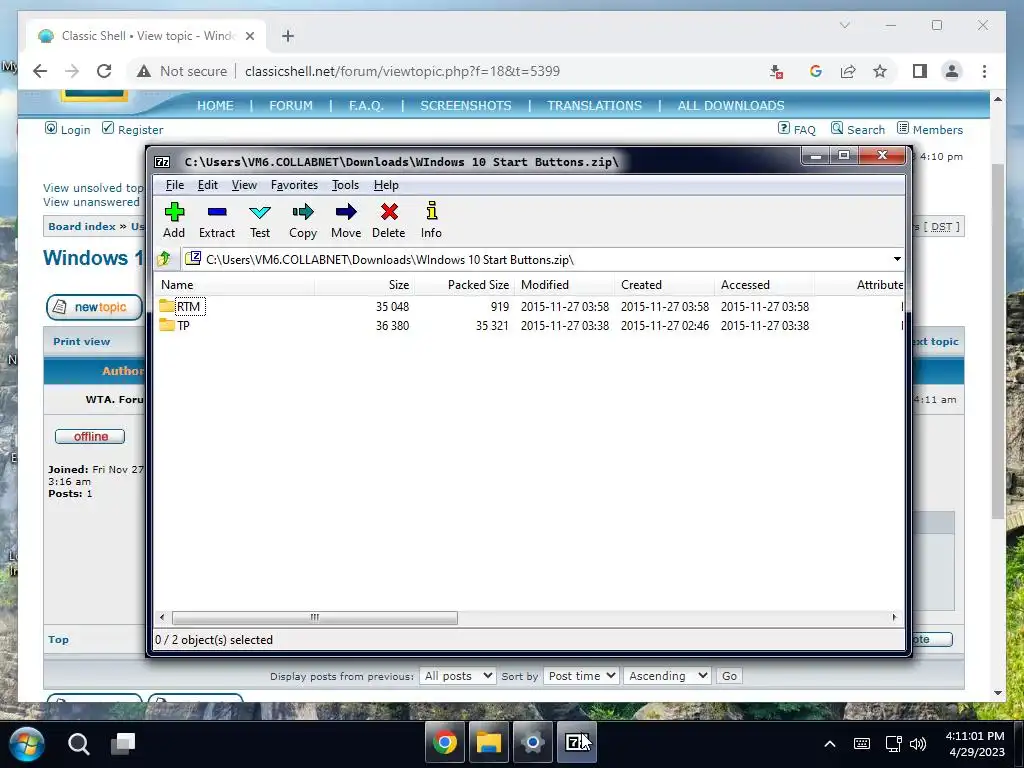This screenshot has width=1024, height=768.
Task: Click the new topic button
Action: 94,307
